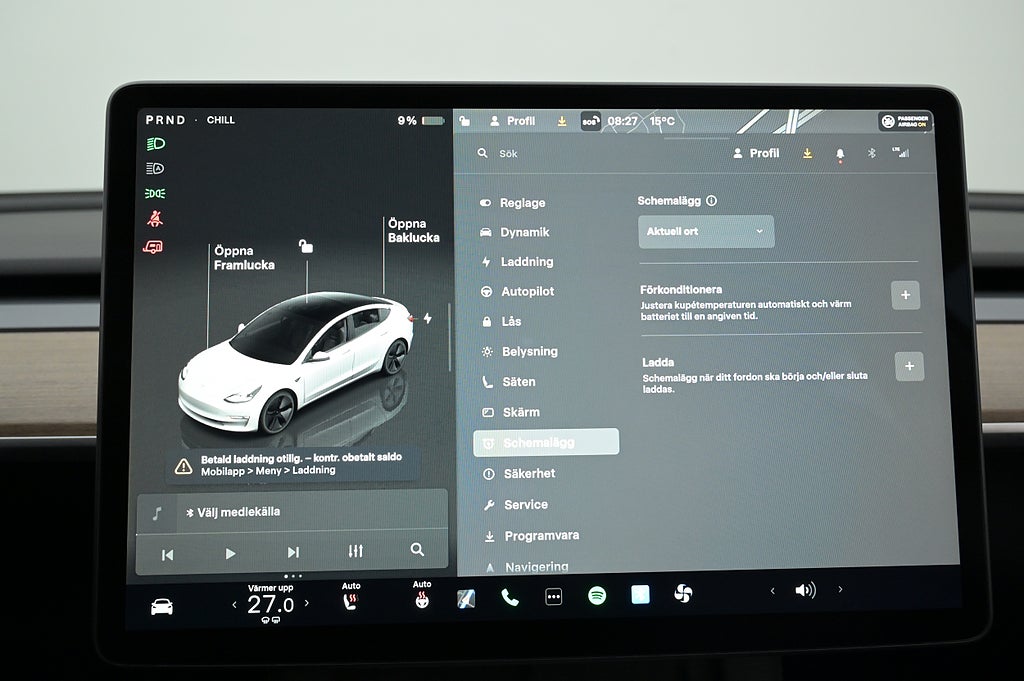
Task: Open the Spotify app
Action: [597, 596]
